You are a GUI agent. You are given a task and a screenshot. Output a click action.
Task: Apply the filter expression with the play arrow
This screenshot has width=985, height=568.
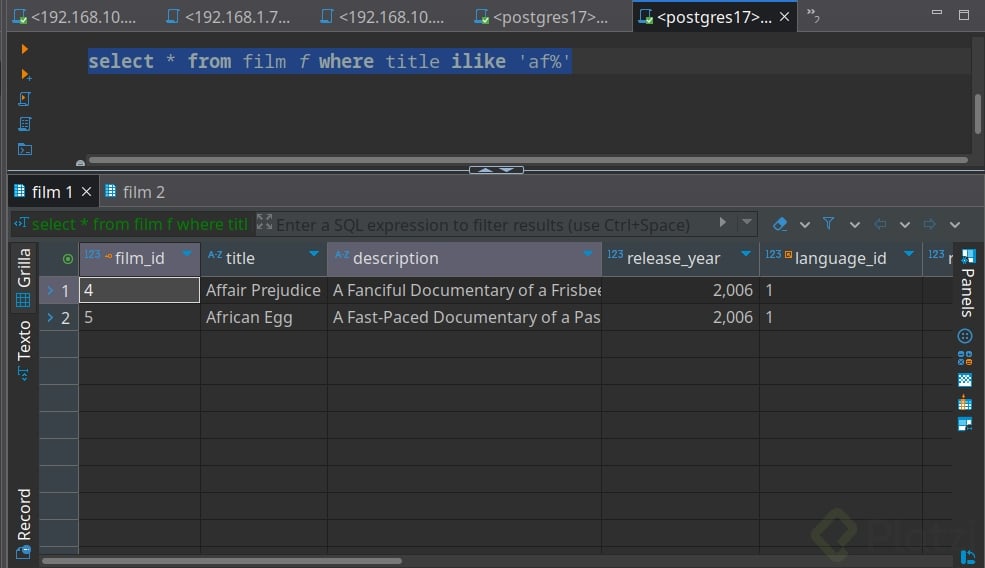723,222
